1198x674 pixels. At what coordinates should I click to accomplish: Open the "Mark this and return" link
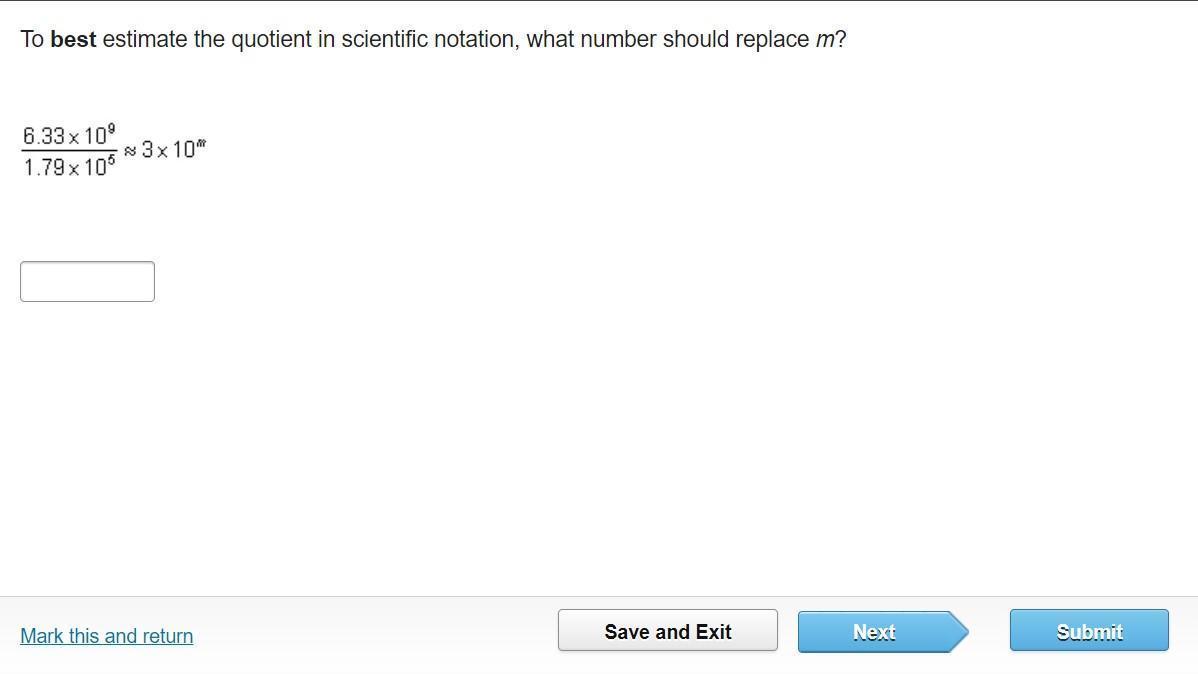[x=106, y=636]
